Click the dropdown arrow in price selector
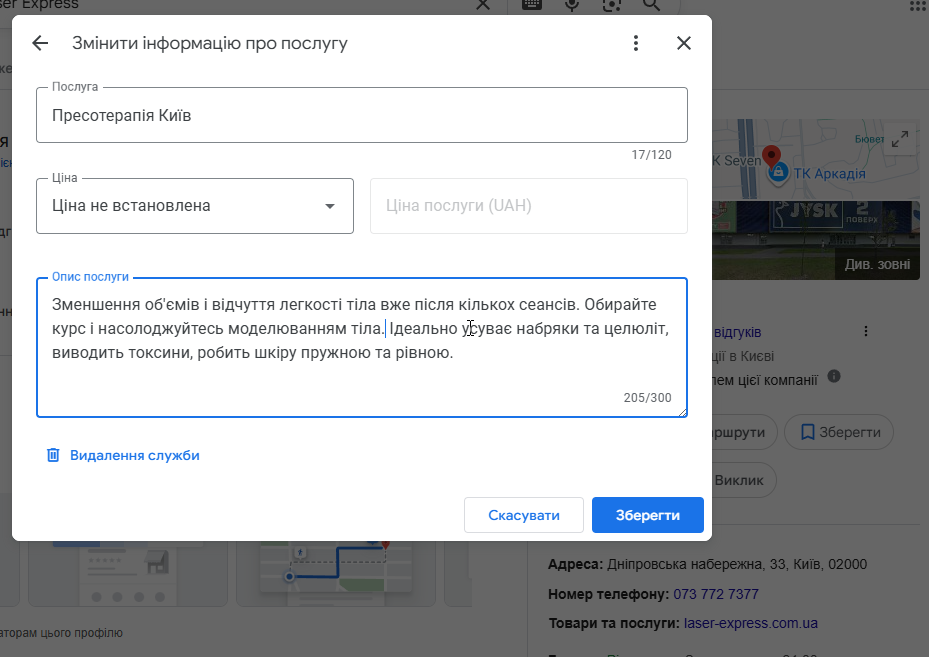Viewport: 929px width, 657px height. click(x=330, y=206)
